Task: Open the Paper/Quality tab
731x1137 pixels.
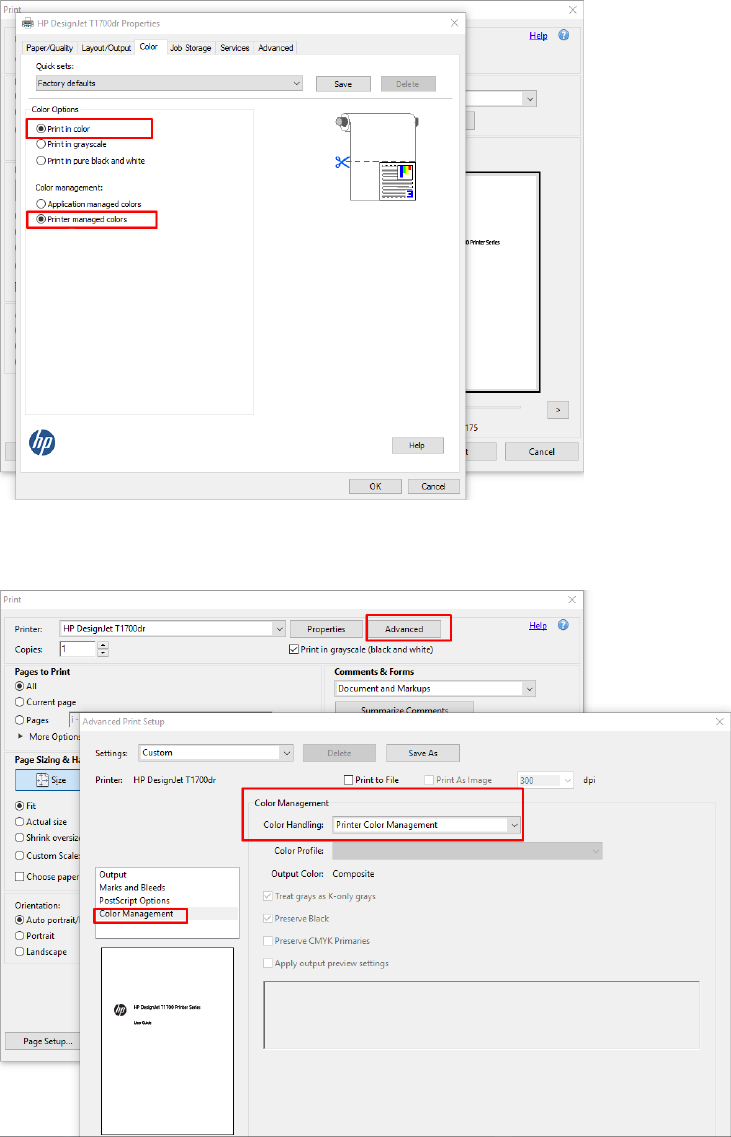Action: (49, 48)
